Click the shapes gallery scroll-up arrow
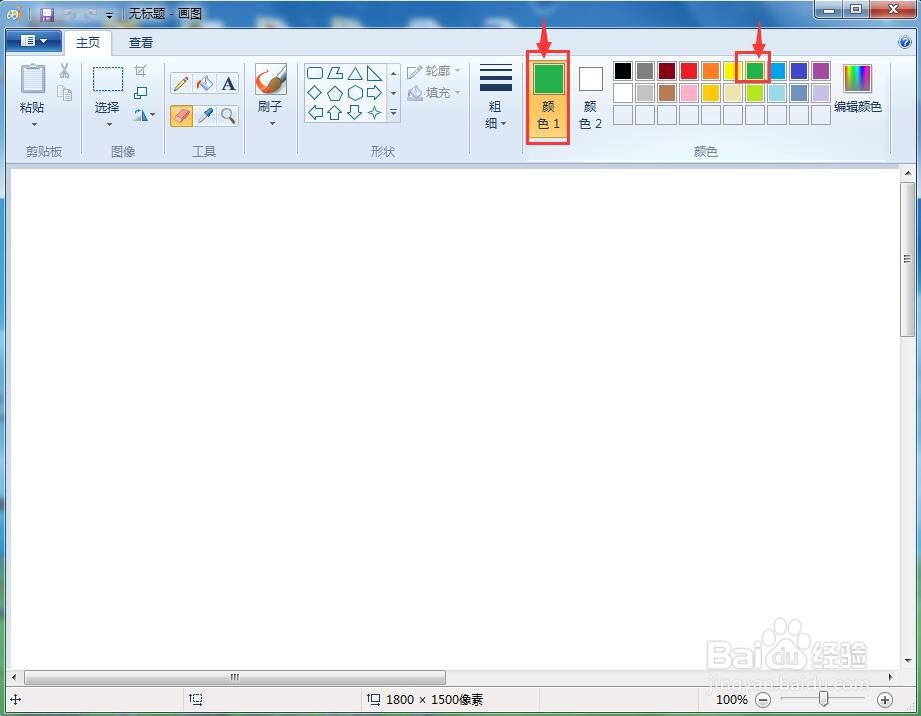This screenshot has width=921, height=716. 394,73
